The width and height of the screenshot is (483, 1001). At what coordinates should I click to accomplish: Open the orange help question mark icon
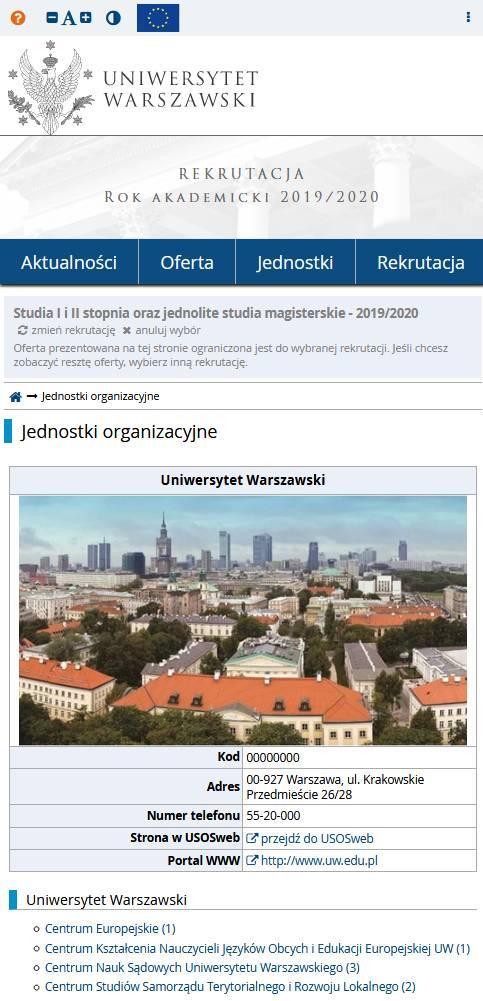click(x=18, y=18)
